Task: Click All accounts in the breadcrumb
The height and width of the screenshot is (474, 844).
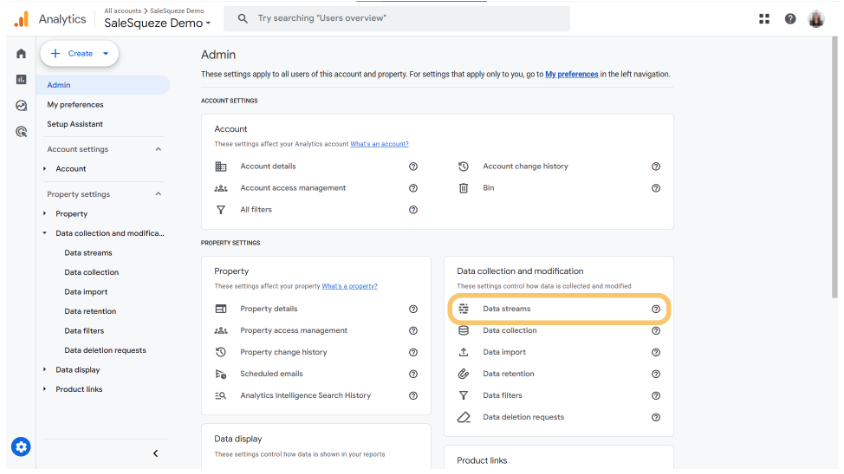Action: tap(123, 11)
